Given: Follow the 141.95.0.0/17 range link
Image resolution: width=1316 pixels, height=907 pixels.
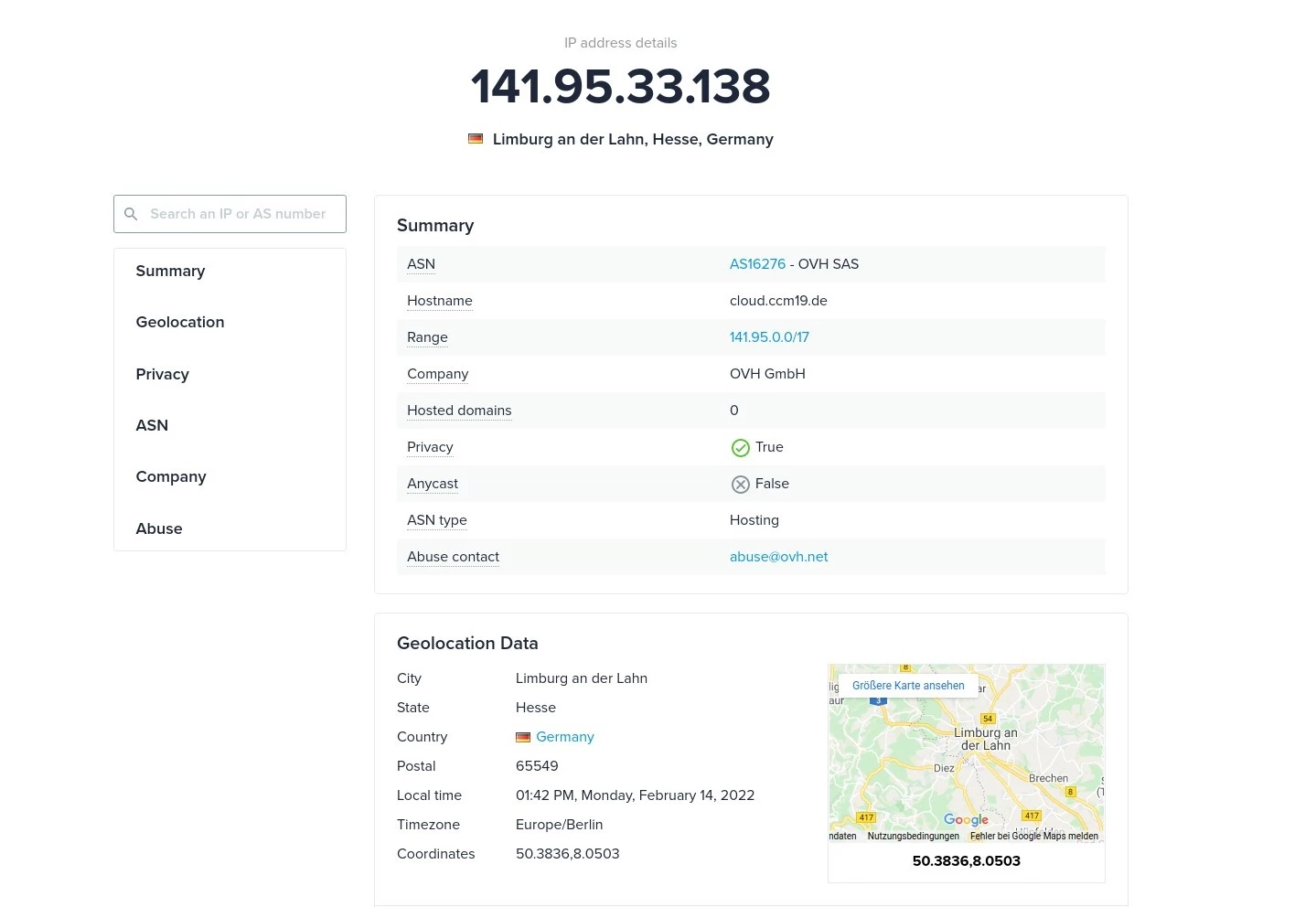Looking at the screenshot, I should pos(769,337).
